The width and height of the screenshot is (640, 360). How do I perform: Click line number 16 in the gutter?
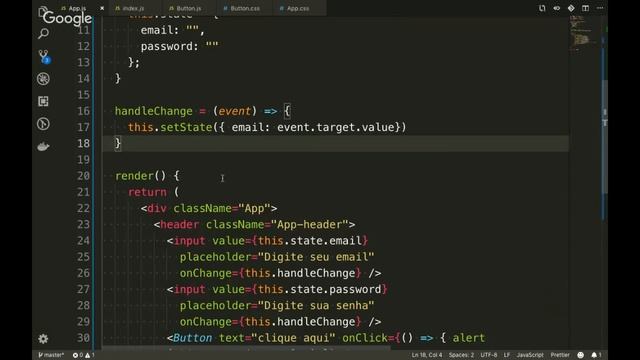pyautogui.click(x=83, y=111)
